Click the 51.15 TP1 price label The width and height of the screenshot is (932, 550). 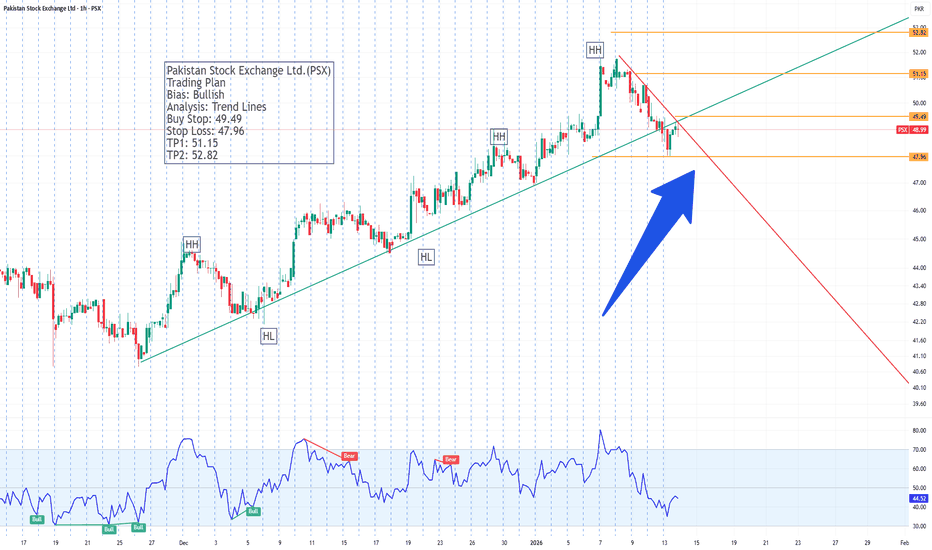[918, 74]
